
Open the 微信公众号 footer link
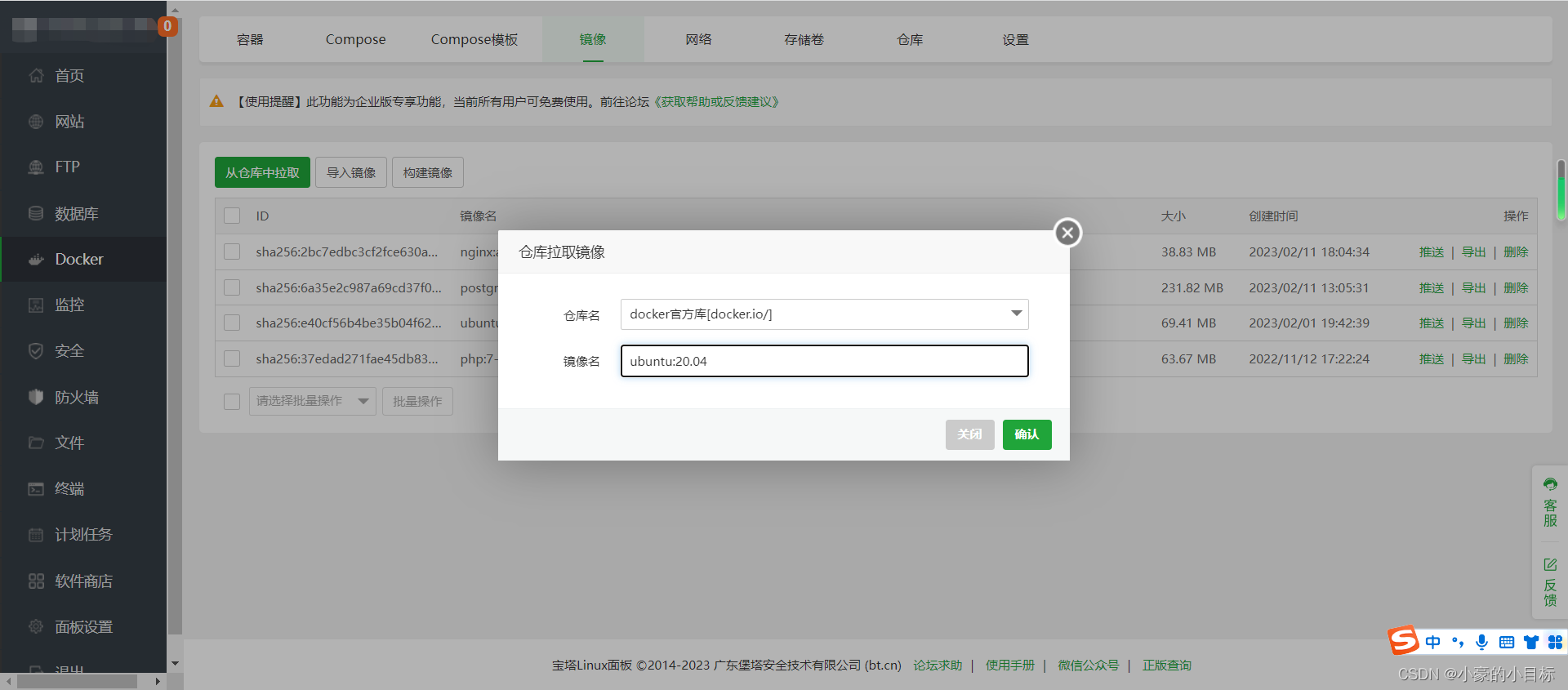coord(1089,666)
